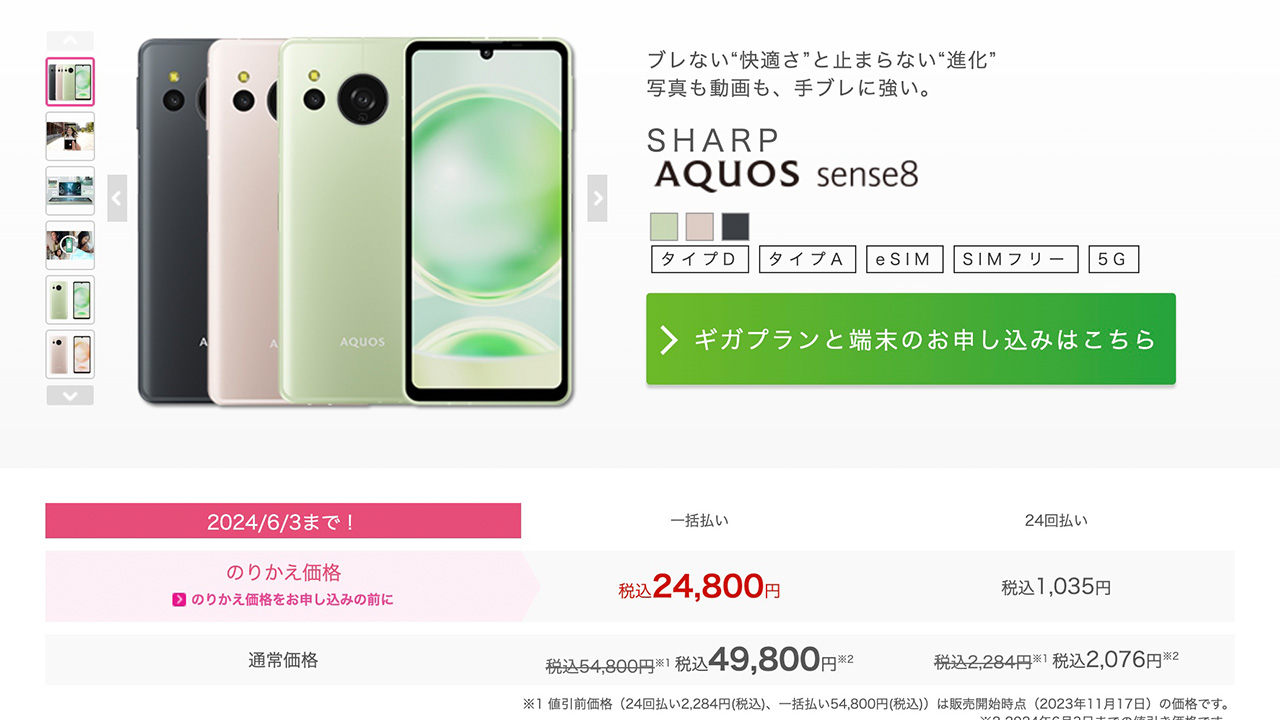Viewport: 1280px width, 720px height.
Task: Open the outdoor portrait photo thumbnail
Action: tap(70, 136)
